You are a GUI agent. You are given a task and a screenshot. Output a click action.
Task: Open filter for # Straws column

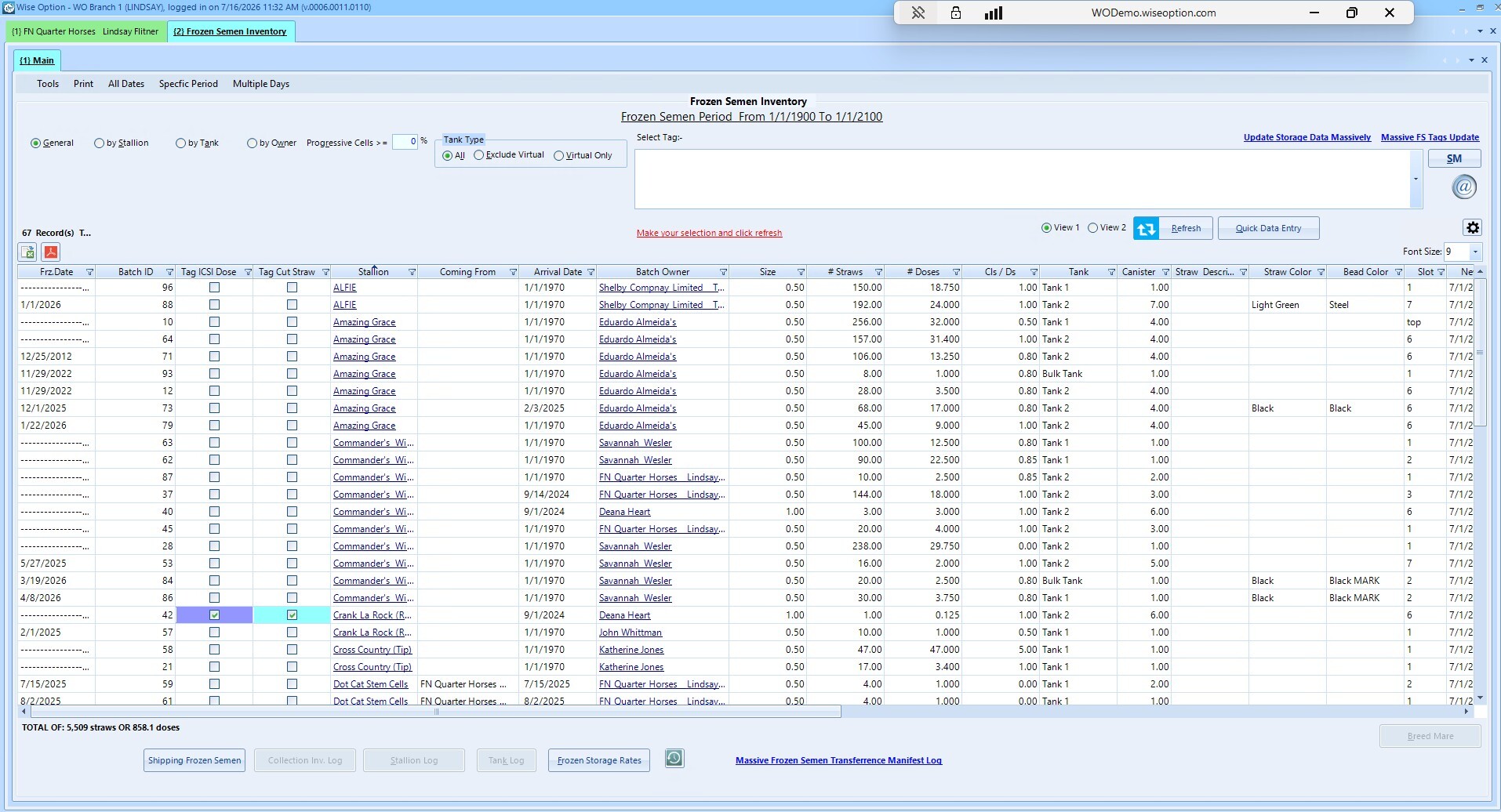(878, 272)
